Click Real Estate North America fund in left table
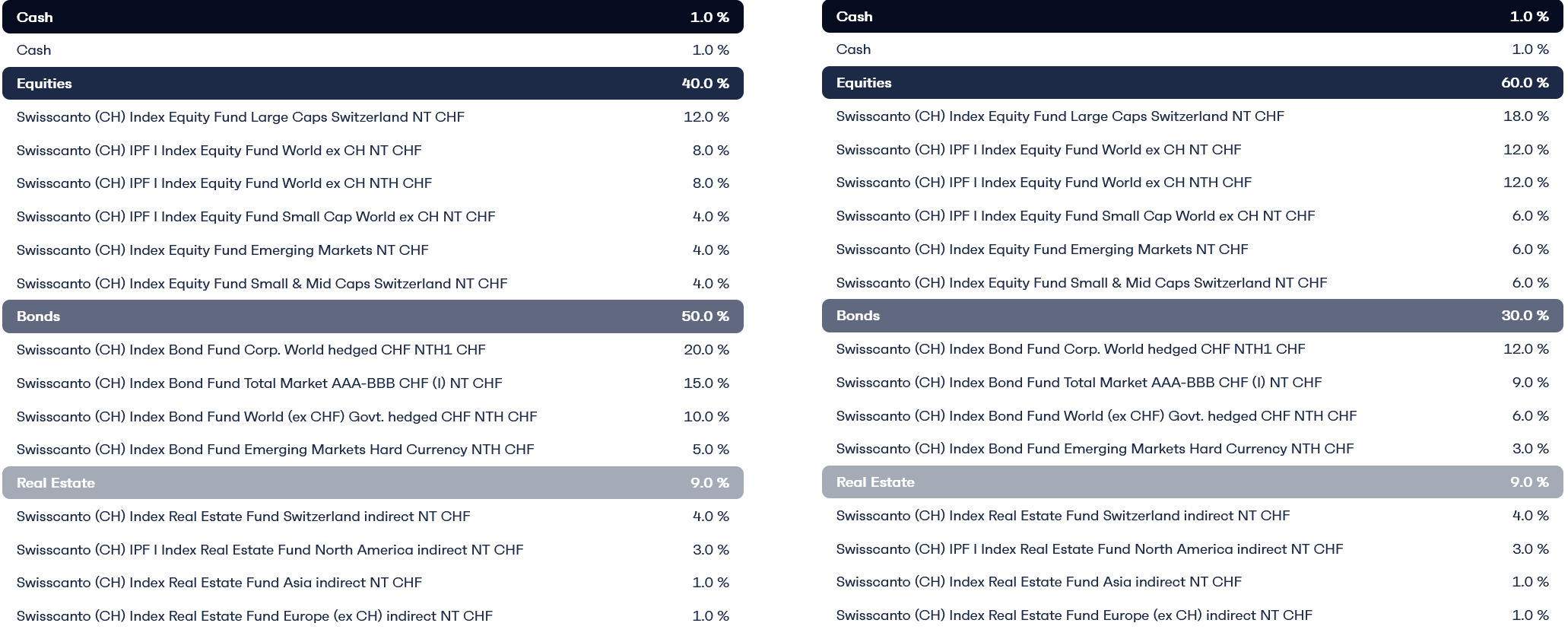The height and width of the screenshot is (639, 1568). 270,550
